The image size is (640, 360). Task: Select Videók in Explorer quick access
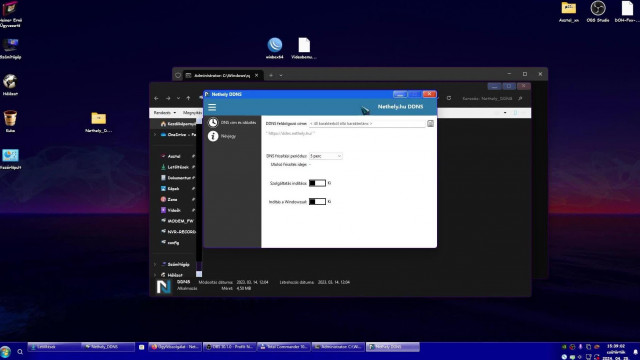[174, 210]
